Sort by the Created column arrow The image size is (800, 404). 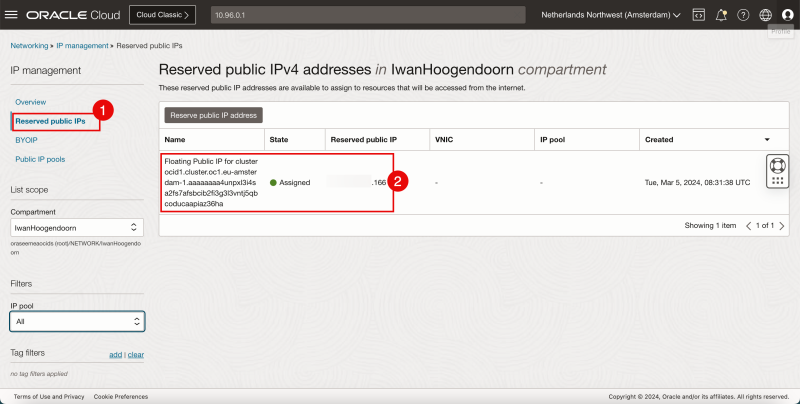767,140
